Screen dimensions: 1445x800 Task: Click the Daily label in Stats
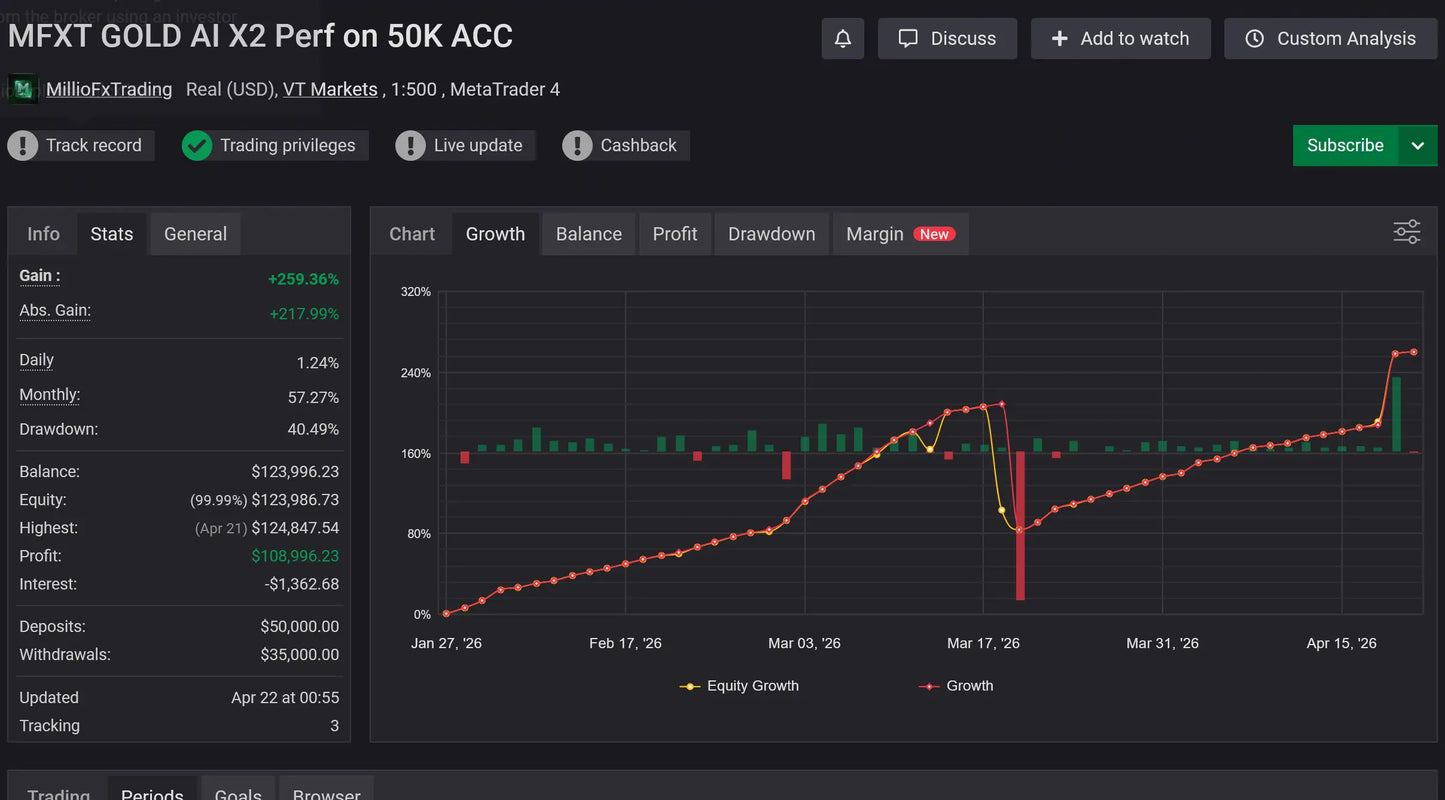pos(37,360)
